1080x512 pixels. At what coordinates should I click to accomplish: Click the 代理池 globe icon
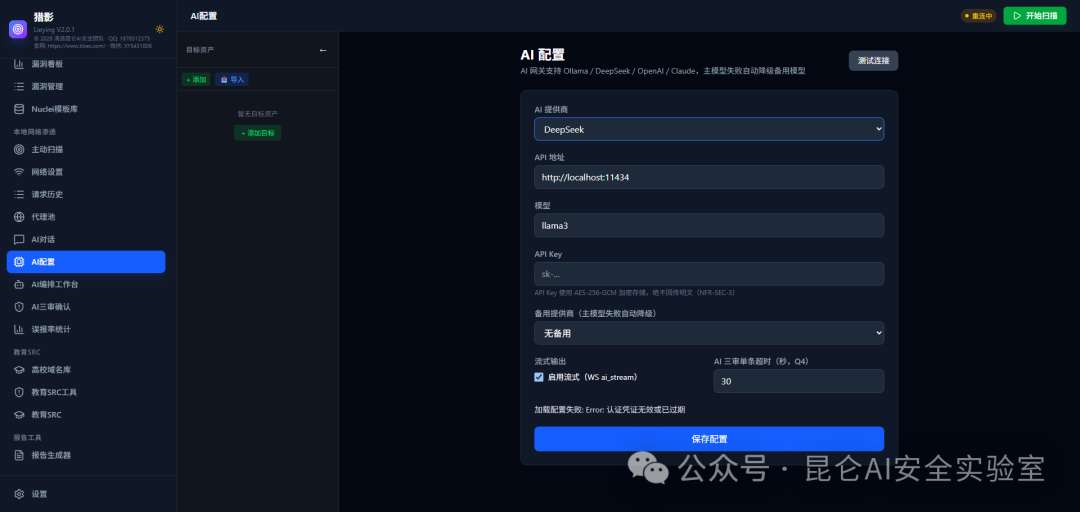(x=19, y=217)
